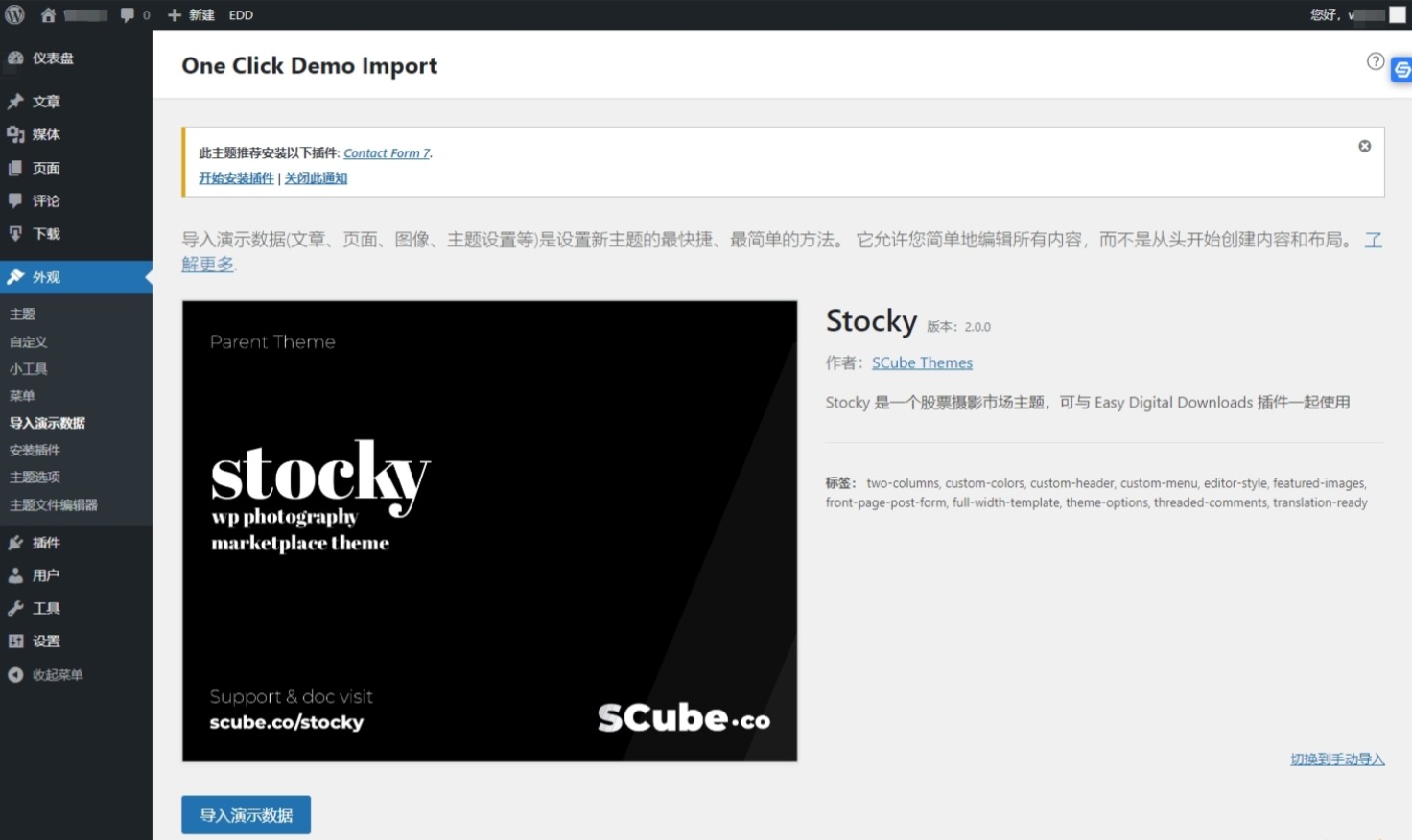This screenshot has height=840, width=1412.
Task: Select 外观 appearance menu
Action: click(x=76, y=277)
